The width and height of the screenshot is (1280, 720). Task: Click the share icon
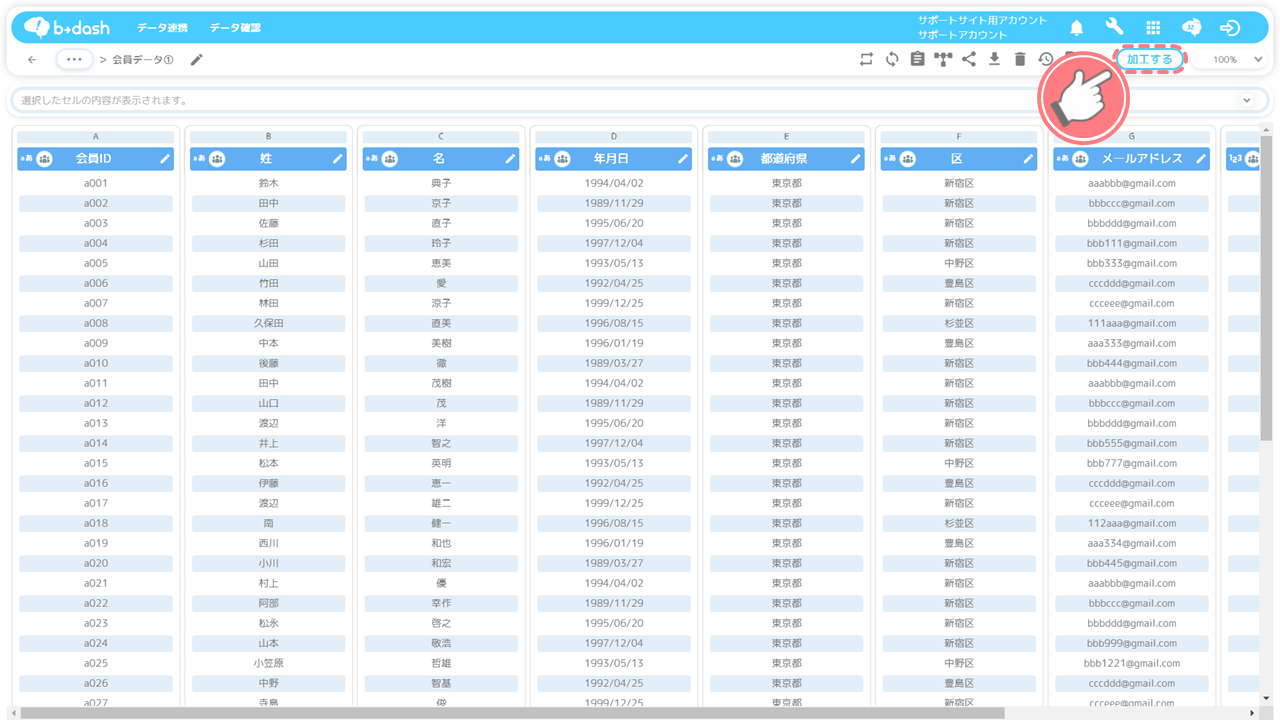coord(969,60)
